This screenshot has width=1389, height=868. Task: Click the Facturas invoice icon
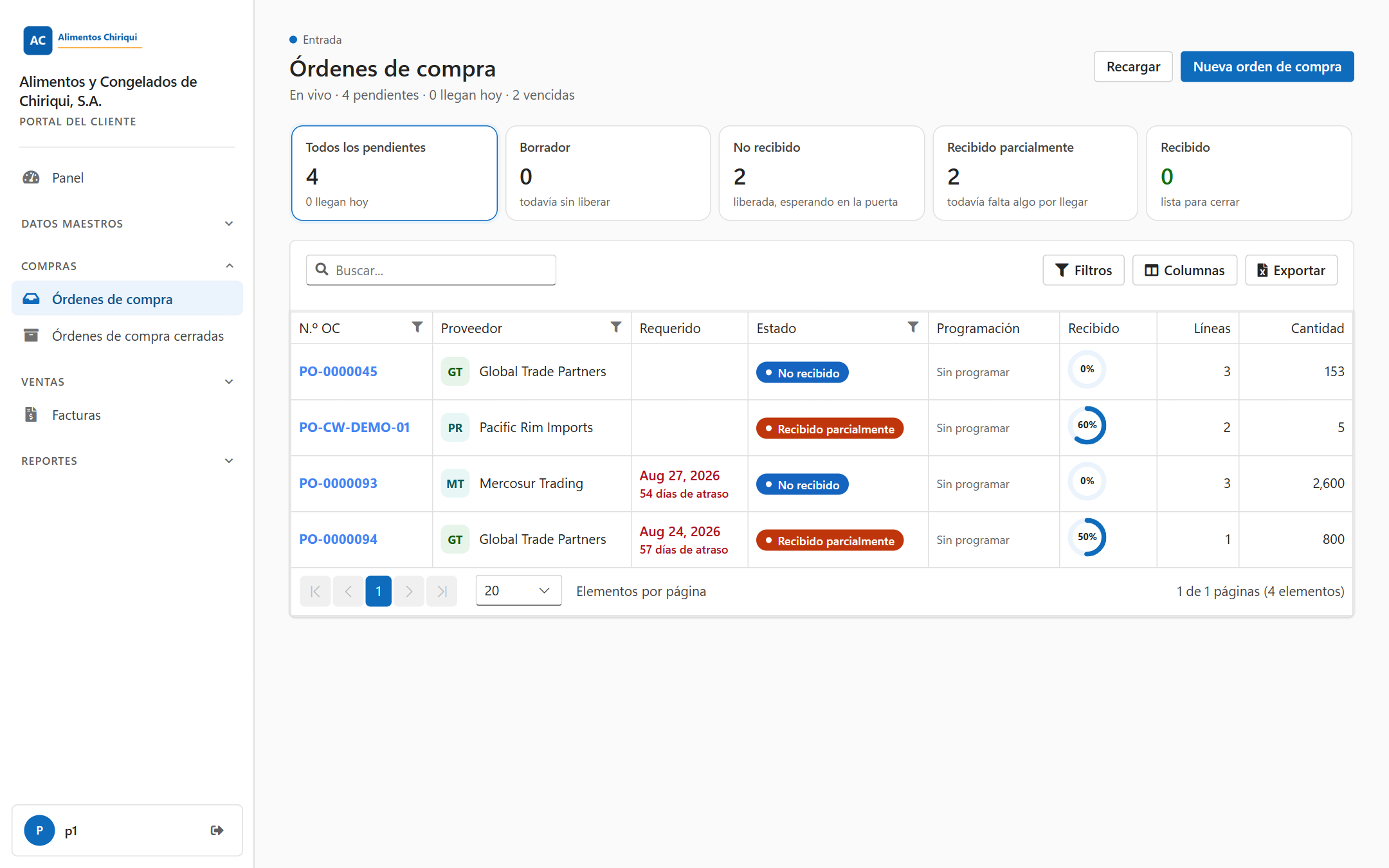point(31,415)
